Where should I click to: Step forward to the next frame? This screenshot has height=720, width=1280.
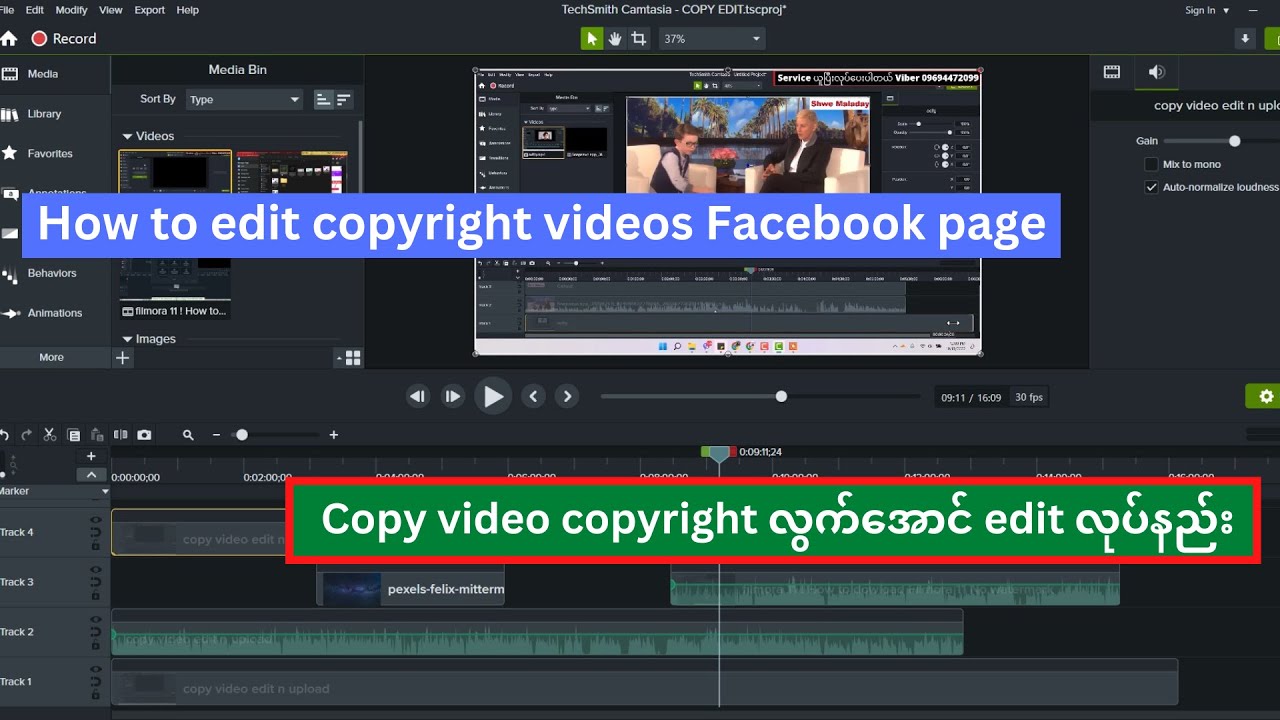point(453,397)
